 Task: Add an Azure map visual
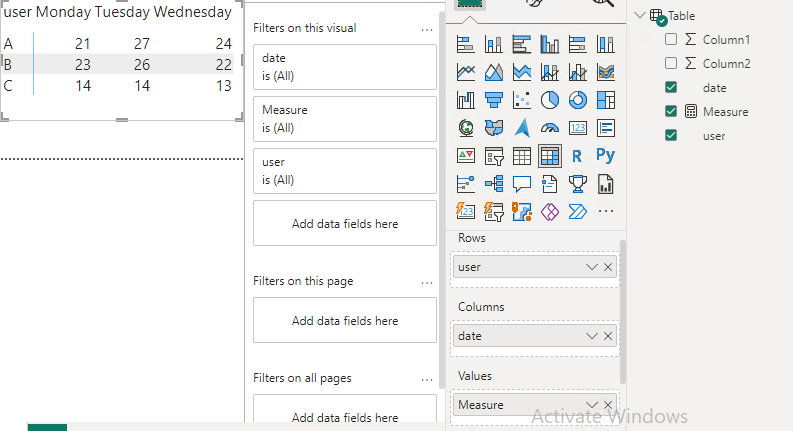[521, 128]
